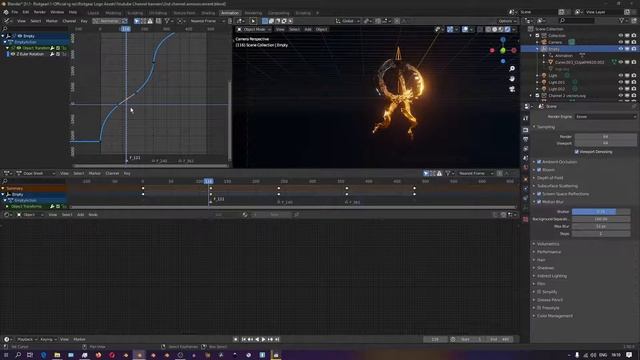The image size is (640, 360).
Task: Expand the Color Management panel
Action: 554,316
